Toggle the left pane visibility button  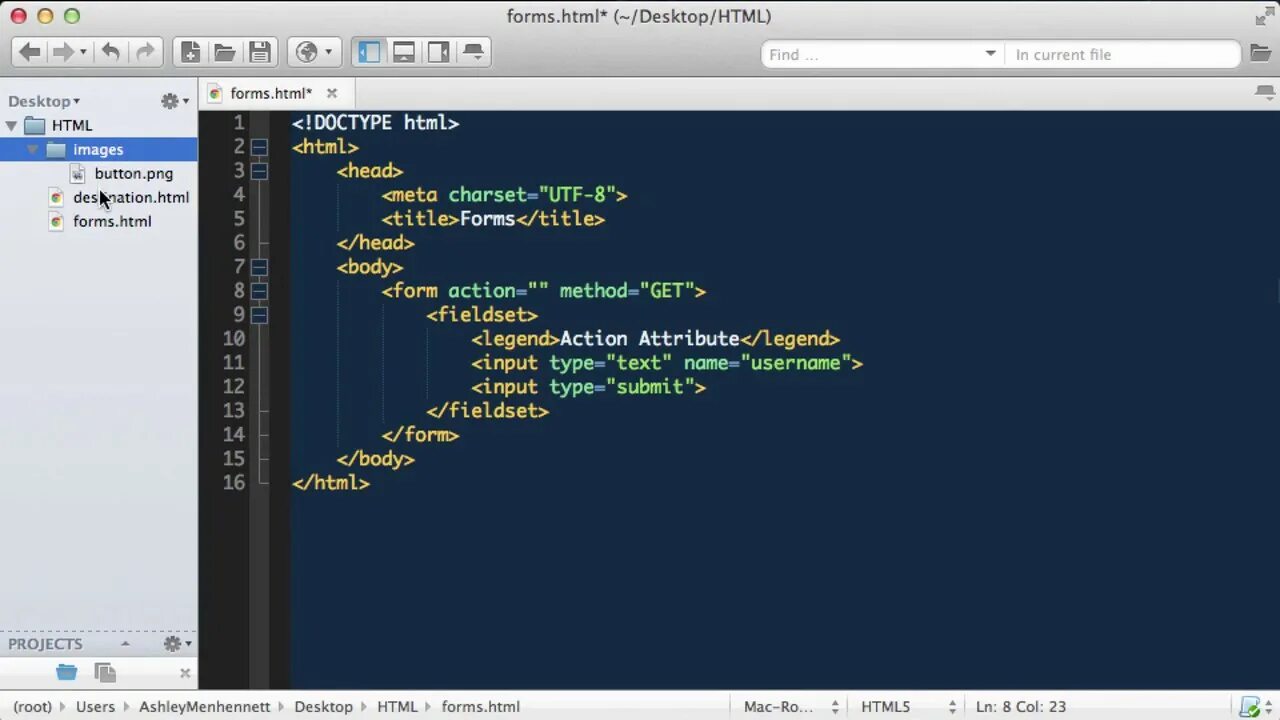click(369, 52)
